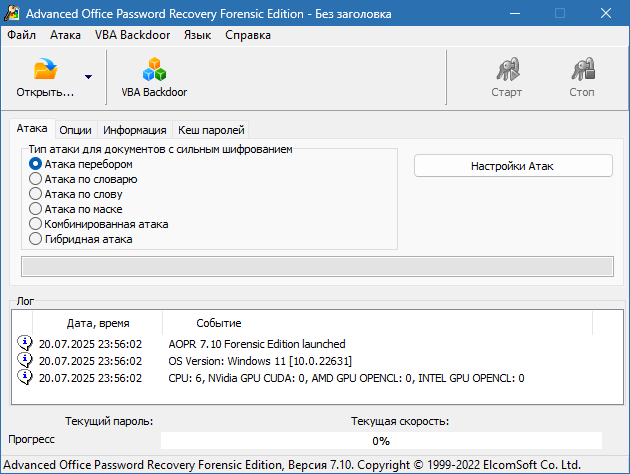Image resolution: width=630 pixels, height=474 pixels.
Task: Switch to the Кеш паролей tab
Action: click(211, 130)
